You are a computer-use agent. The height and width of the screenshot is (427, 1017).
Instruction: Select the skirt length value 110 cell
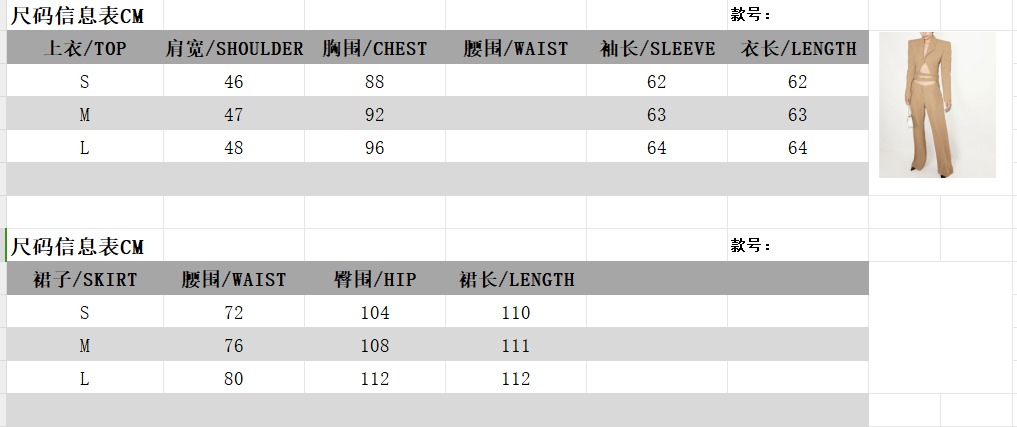(516, 313)
